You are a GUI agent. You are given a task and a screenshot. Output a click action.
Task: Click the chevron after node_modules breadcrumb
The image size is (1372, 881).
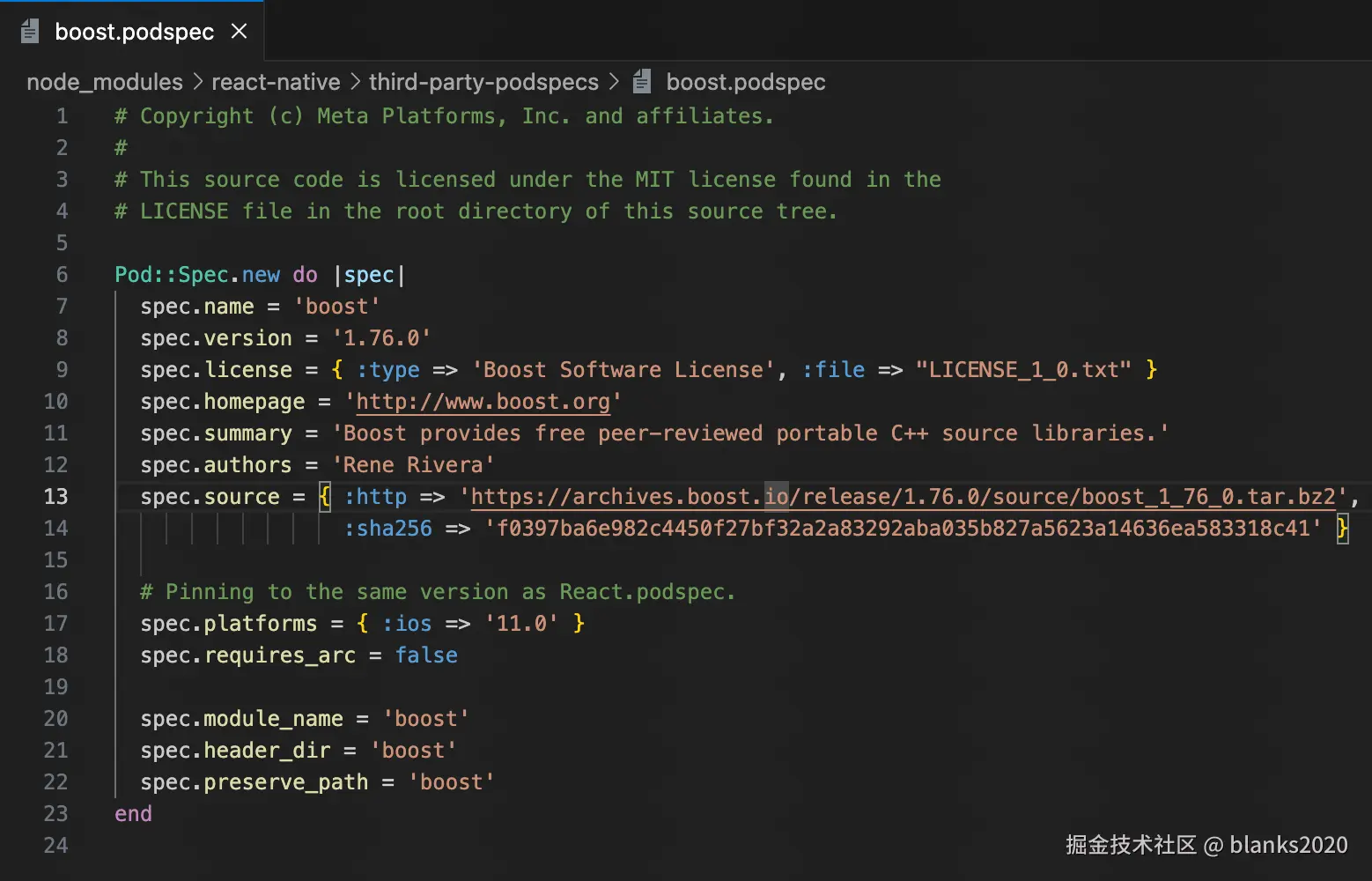coord(197,82)
